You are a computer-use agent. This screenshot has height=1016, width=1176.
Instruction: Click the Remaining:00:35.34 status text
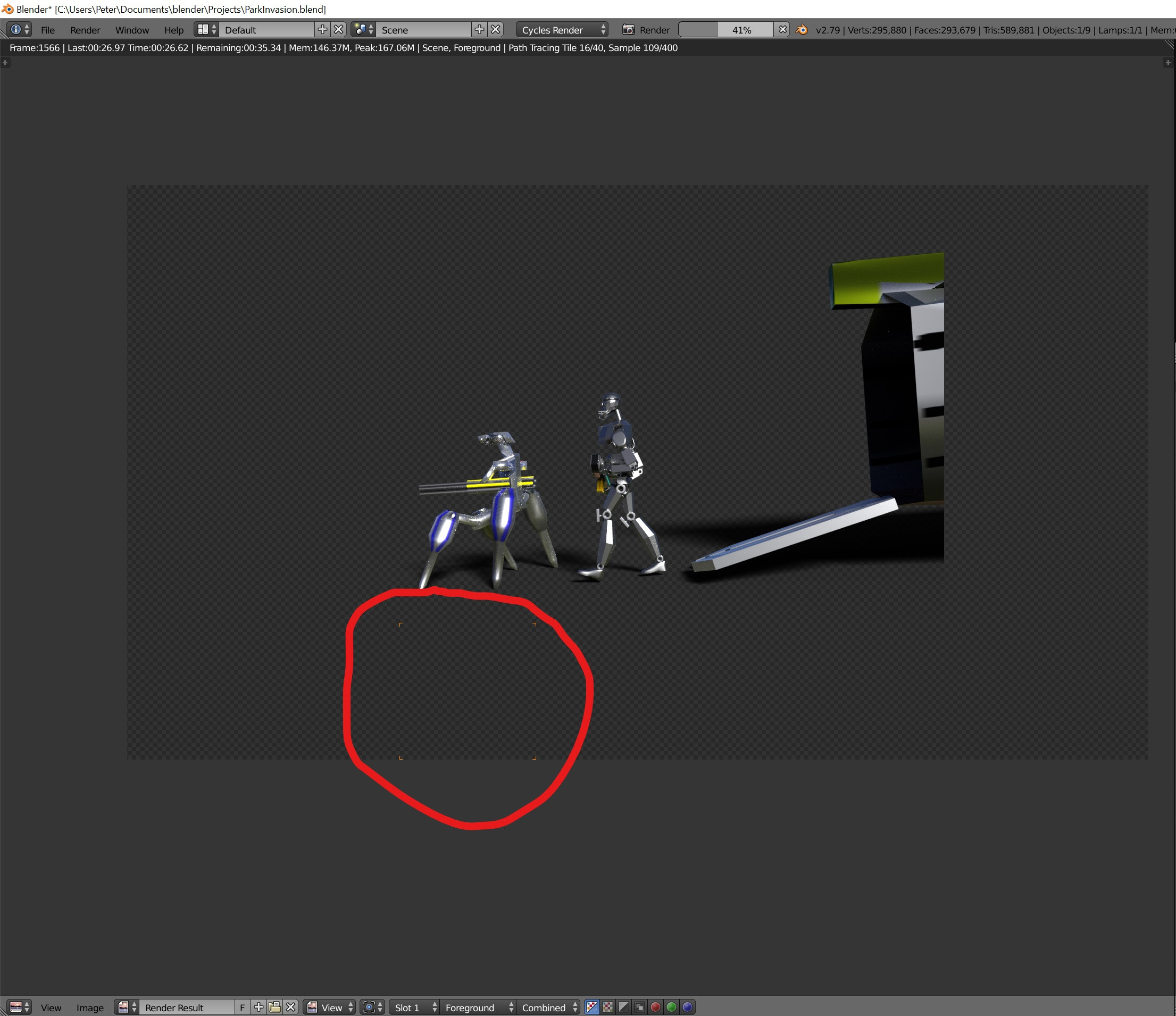click(x=238, y=48)
